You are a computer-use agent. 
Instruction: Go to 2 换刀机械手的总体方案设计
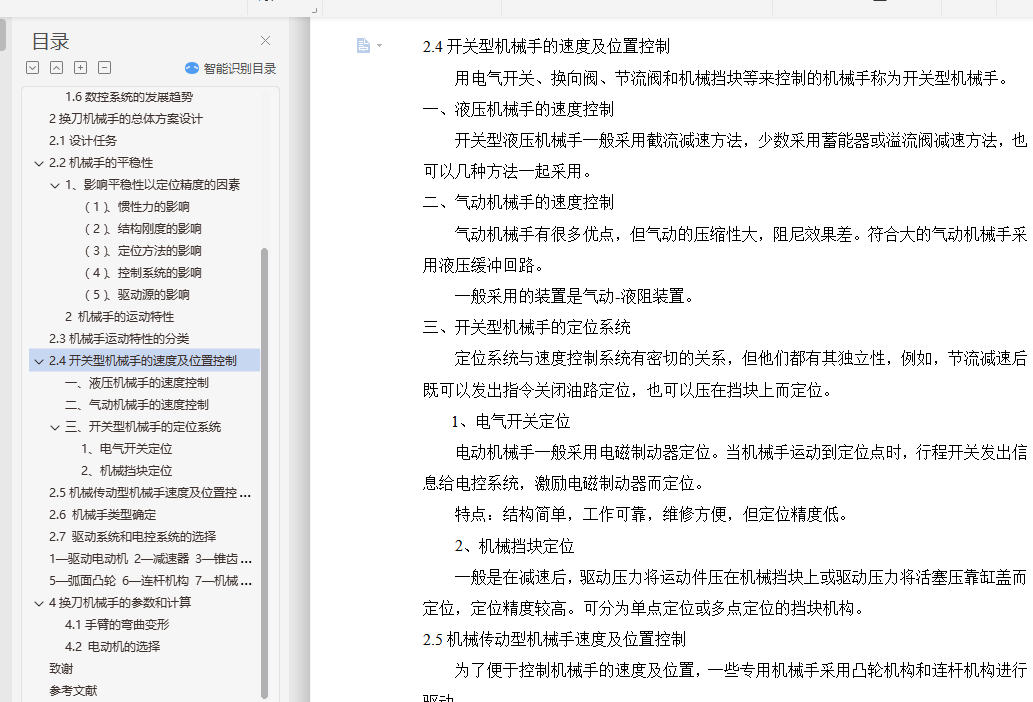click(126, 119)
